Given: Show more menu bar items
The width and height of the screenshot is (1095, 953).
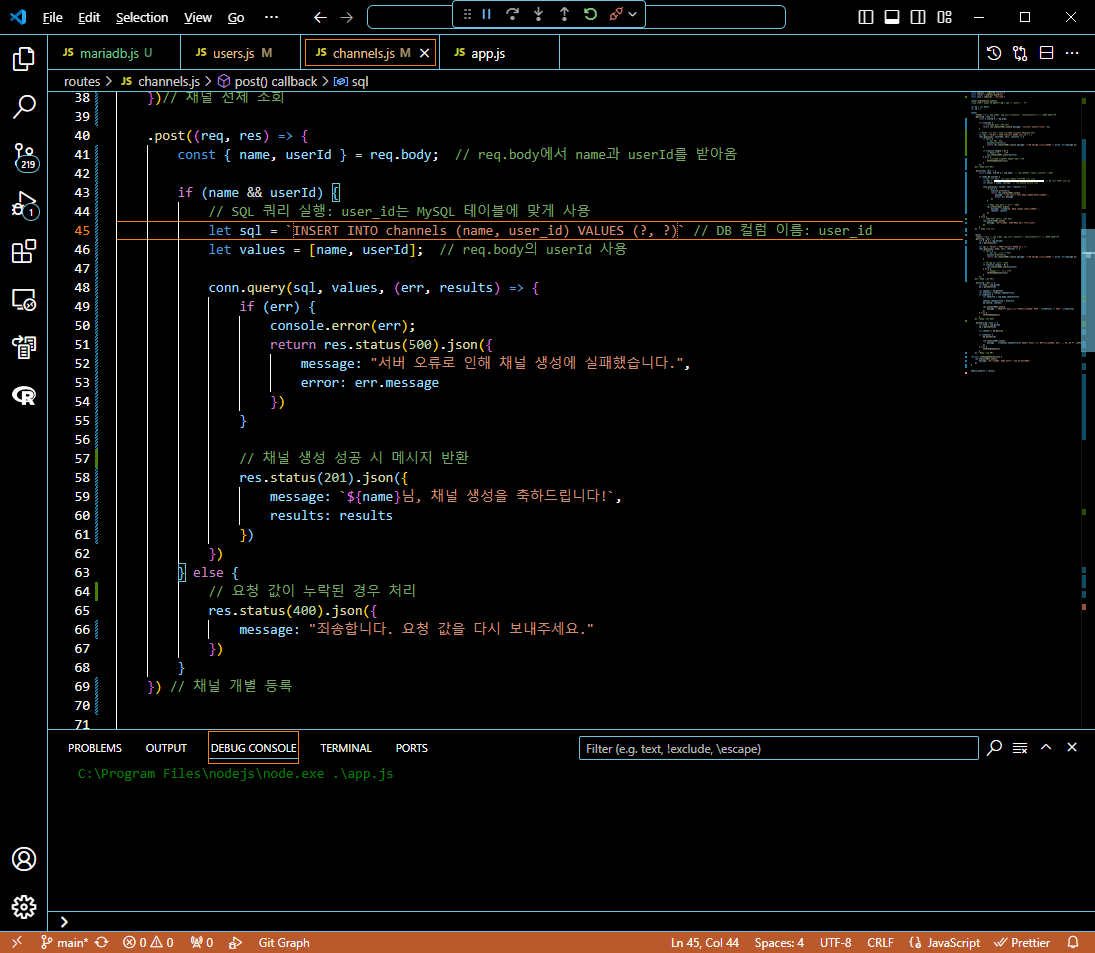Looking at the screenshot, I should pyautogui.click(x=272, y=17).
